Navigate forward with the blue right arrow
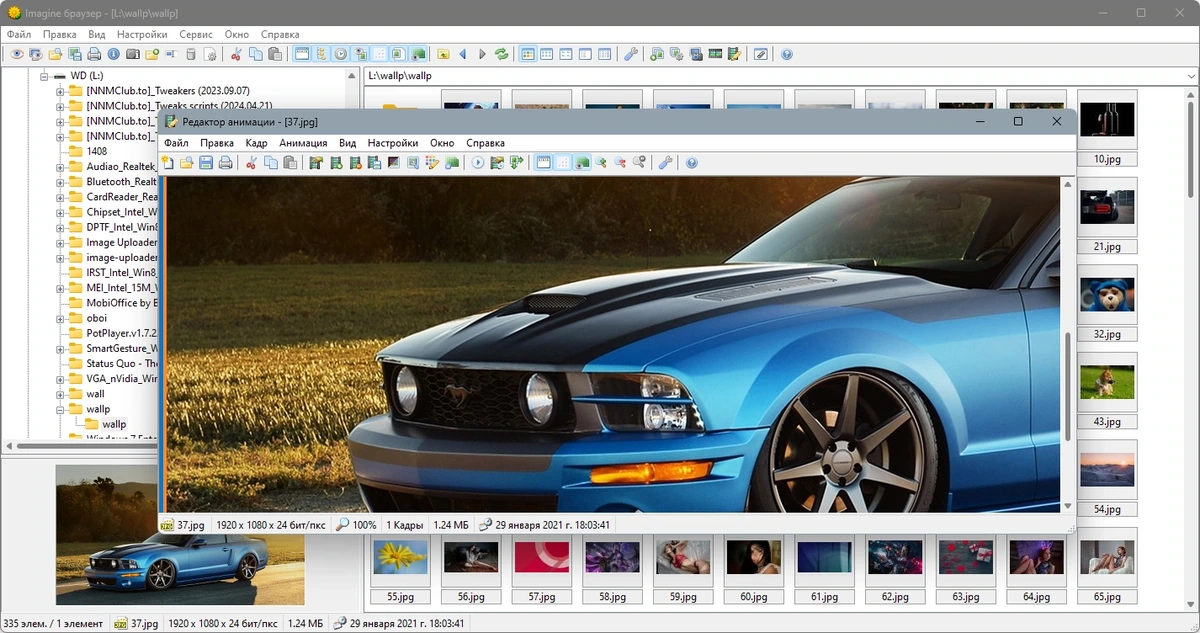Viewport: 1200px width, 633px height. pyautogui.click(x=482, y=54)
